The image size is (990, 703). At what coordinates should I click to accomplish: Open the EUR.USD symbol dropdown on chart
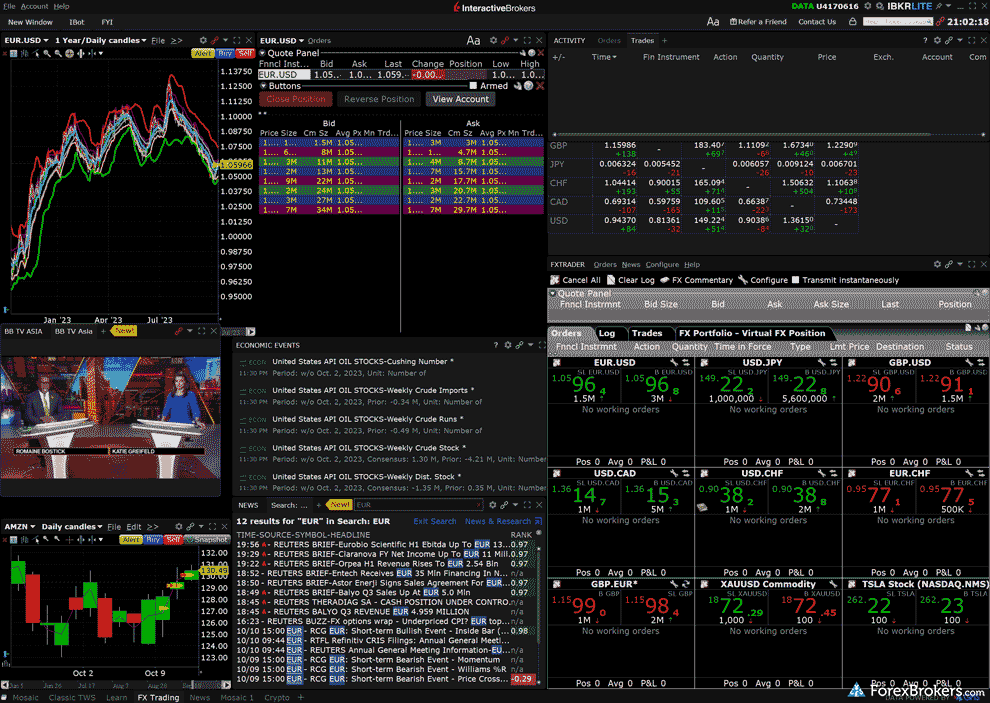tap(26, 41)
